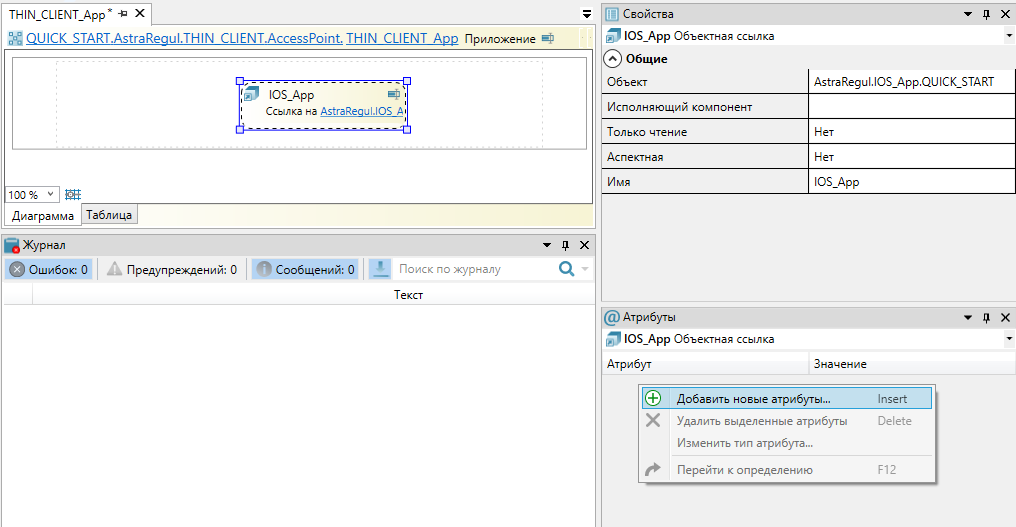The height and width of the screenshot is (527, 1016).
Task: Toggle the Ошибок error filter
Action: pyautogui.click(x=49, y=269)
